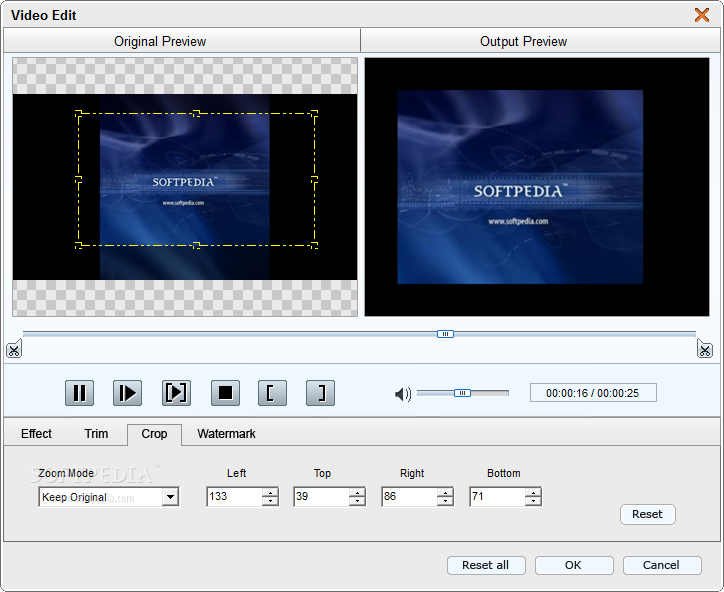This screenshot has width=724, height=592.
Task: Switch to the Effect tab
Action: 36,434
